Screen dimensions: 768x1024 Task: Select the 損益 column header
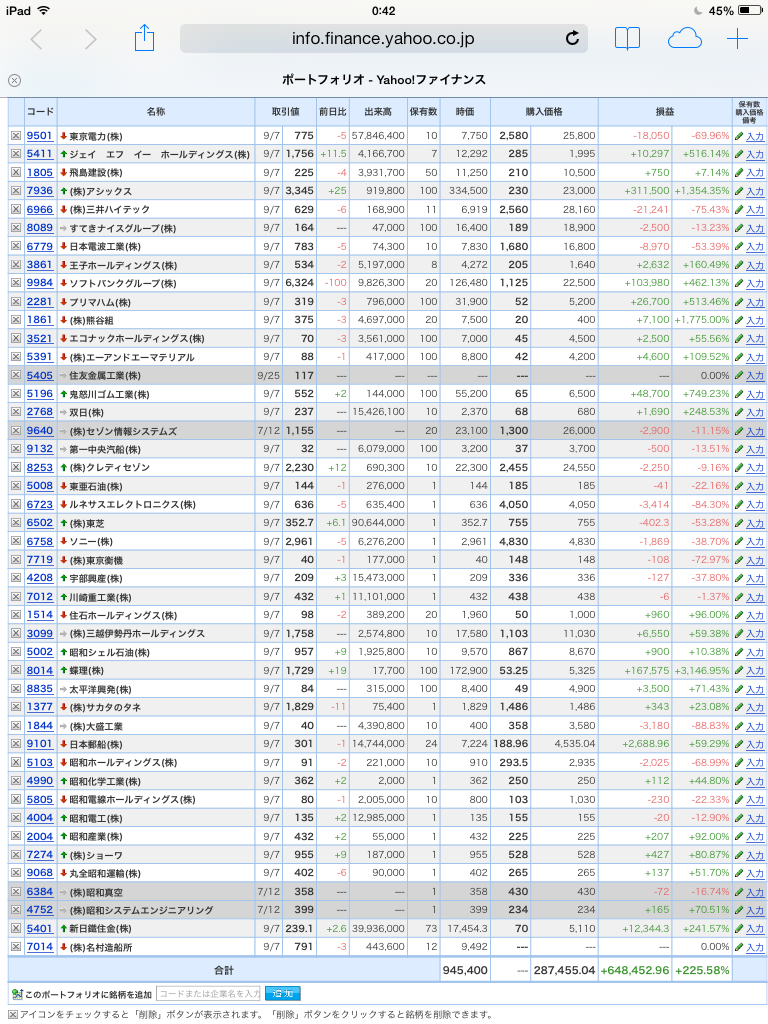pos(665,112)
